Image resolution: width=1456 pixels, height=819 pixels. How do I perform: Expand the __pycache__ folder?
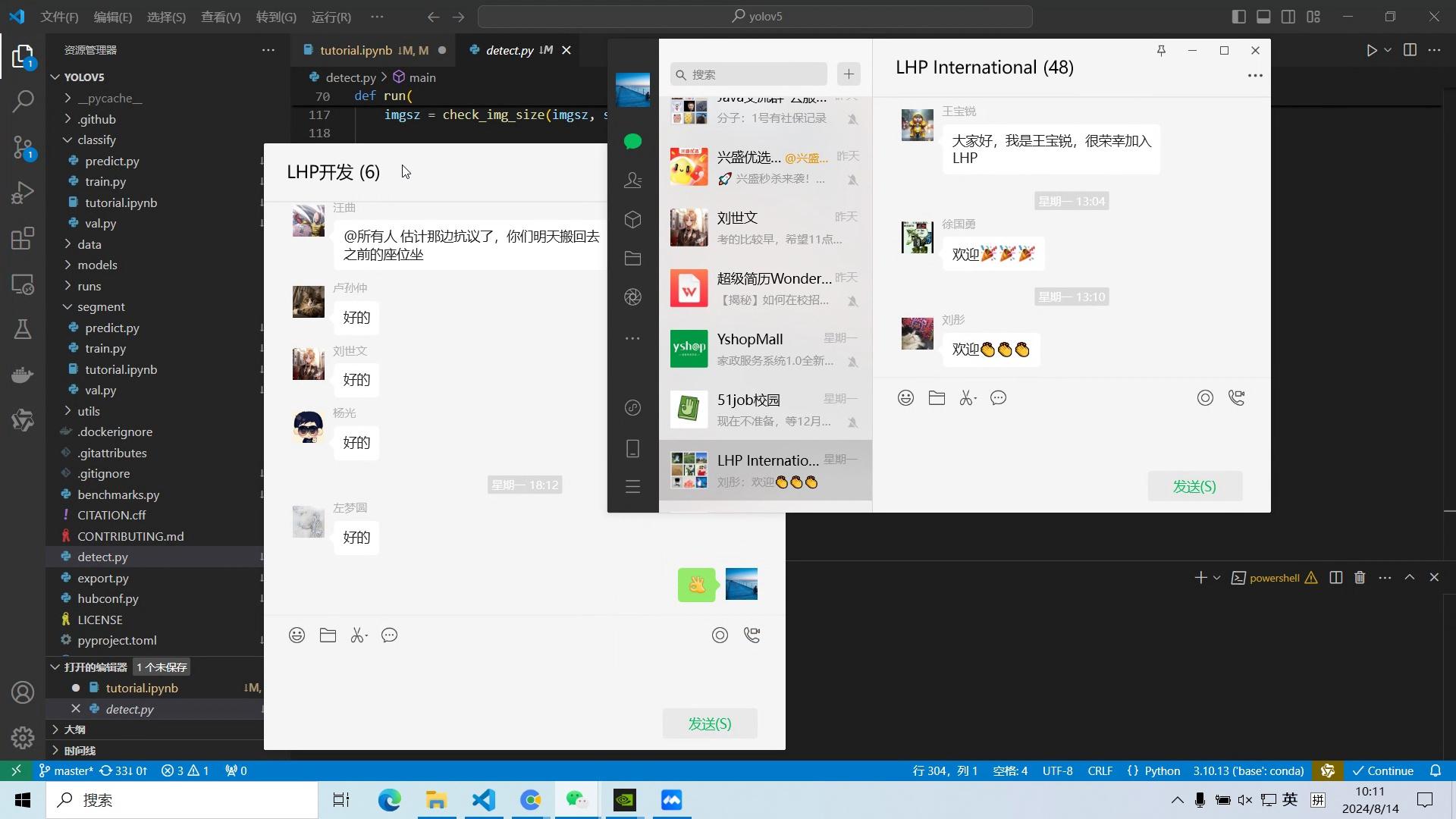pyautogui.click(x=67, y=99)
